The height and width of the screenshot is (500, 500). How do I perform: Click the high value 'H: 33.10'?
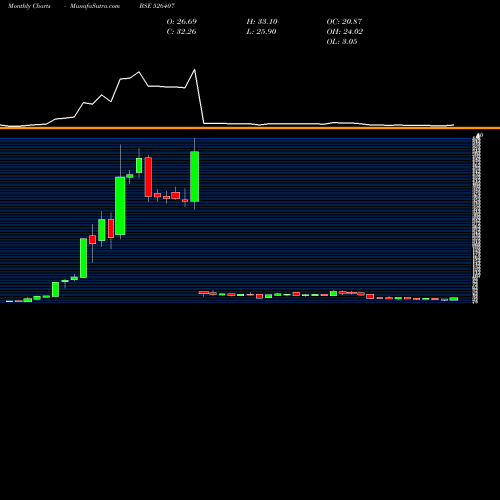coord(262,21)
